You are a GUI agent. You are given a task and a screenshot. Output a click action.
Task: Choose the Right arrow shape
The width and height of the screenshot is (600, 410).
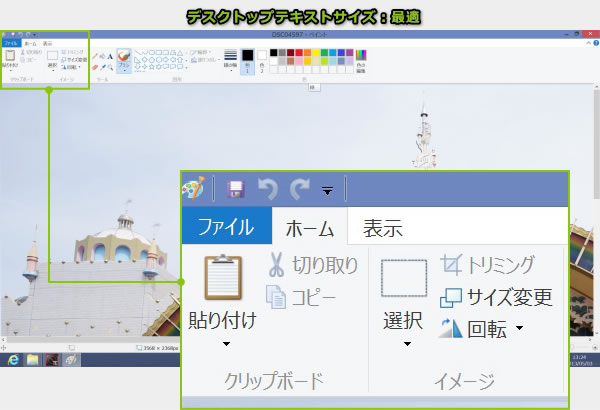[x=165, y=60]
